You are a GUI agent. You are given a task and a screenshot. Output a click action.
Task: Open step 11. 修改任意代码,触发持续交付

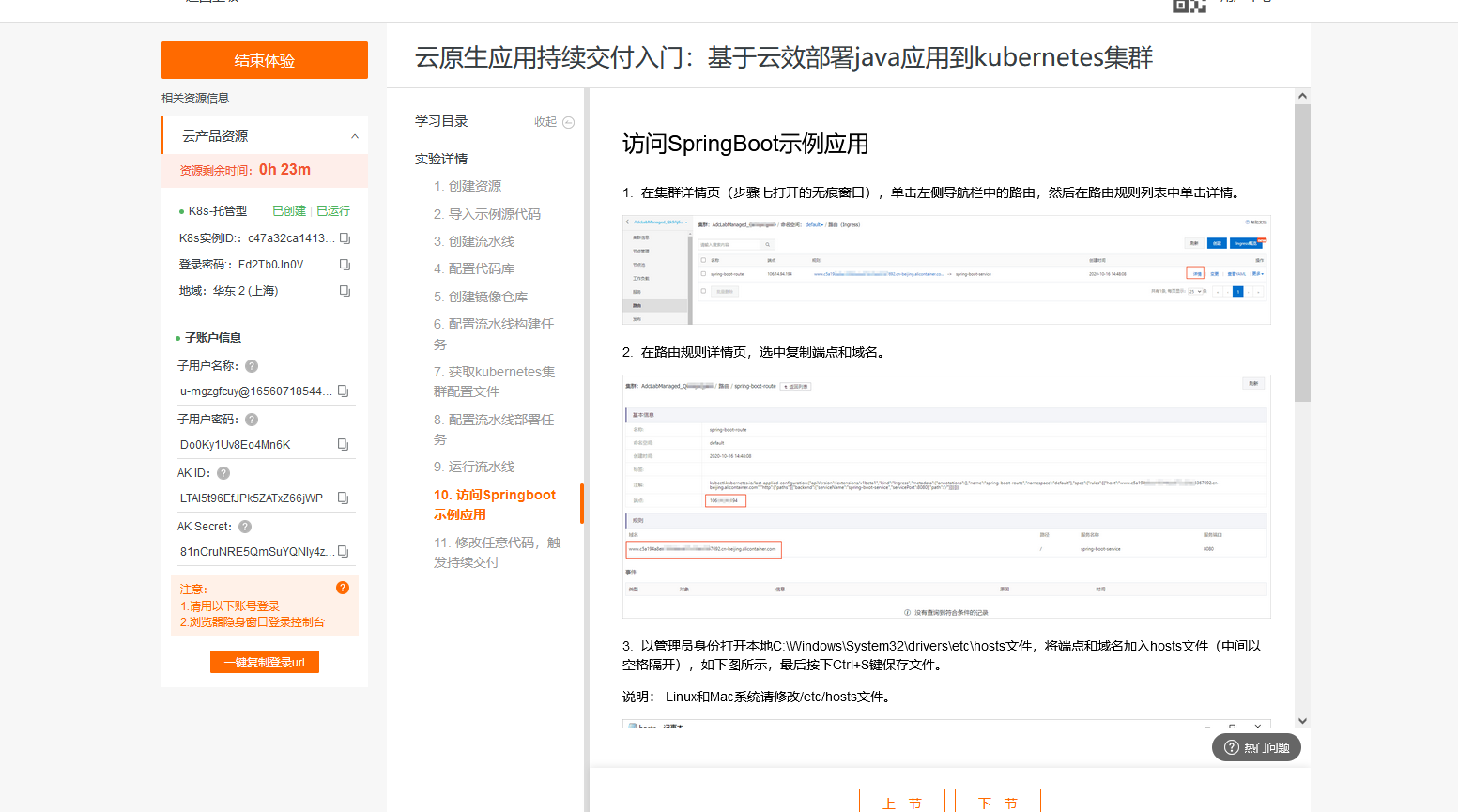pos(497,553)
